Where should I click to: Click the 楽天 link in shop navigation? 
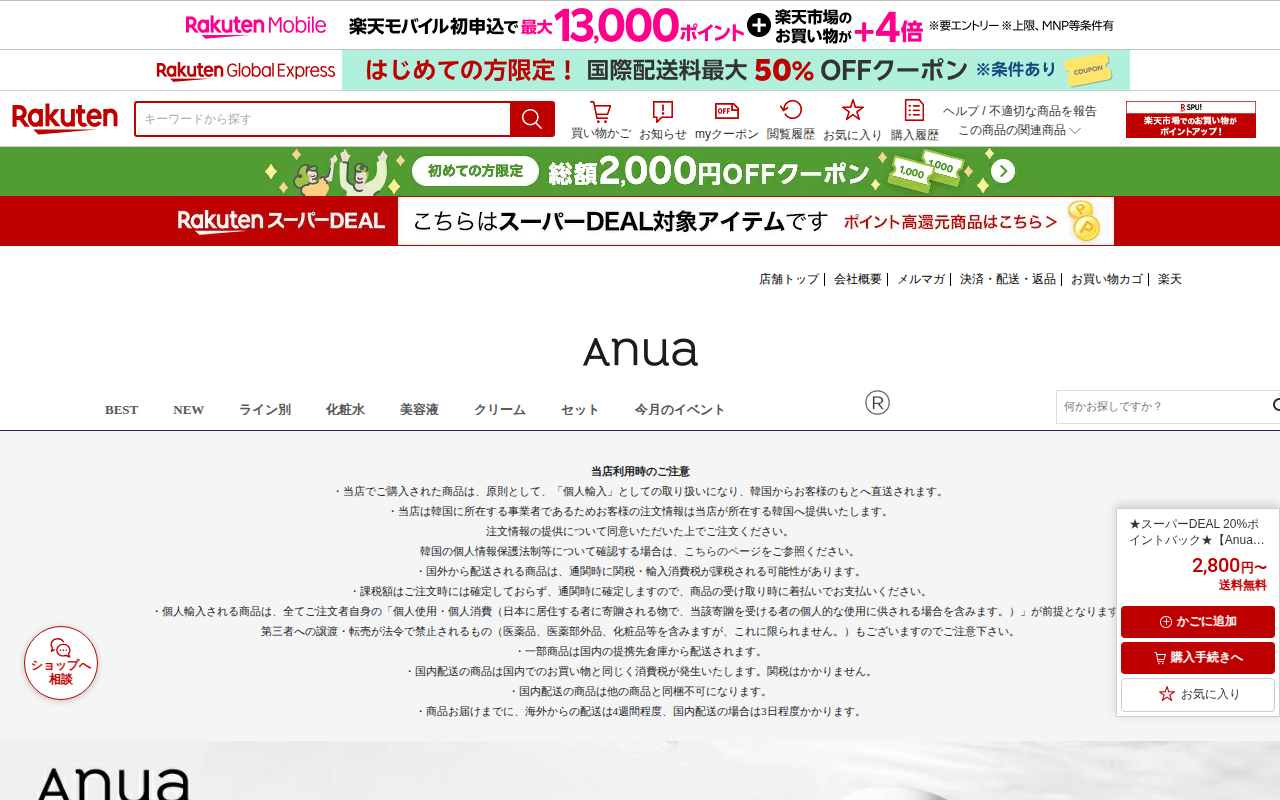(x=1170, y=279)
